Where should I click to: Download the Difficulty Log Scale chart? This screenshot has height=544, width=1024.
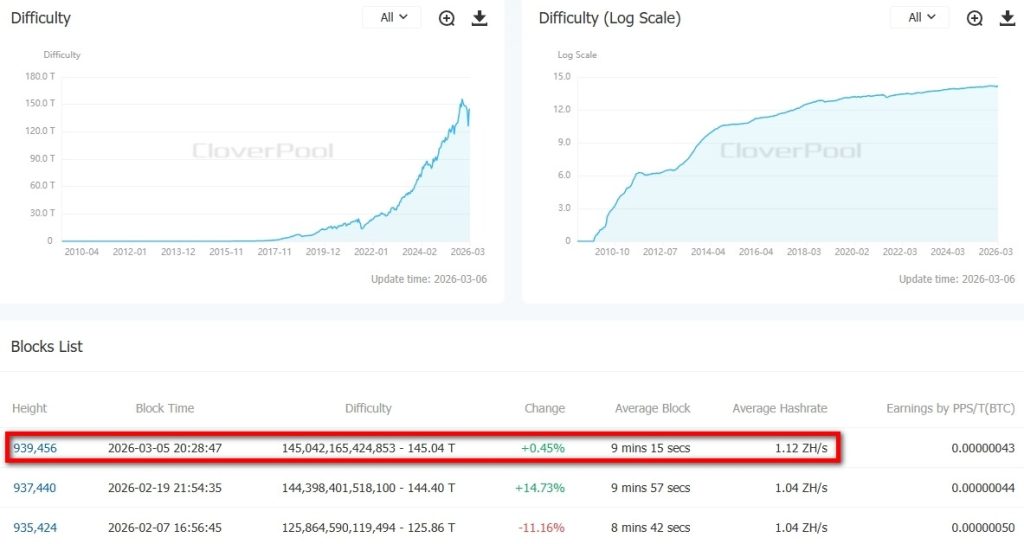[1007, 18]
